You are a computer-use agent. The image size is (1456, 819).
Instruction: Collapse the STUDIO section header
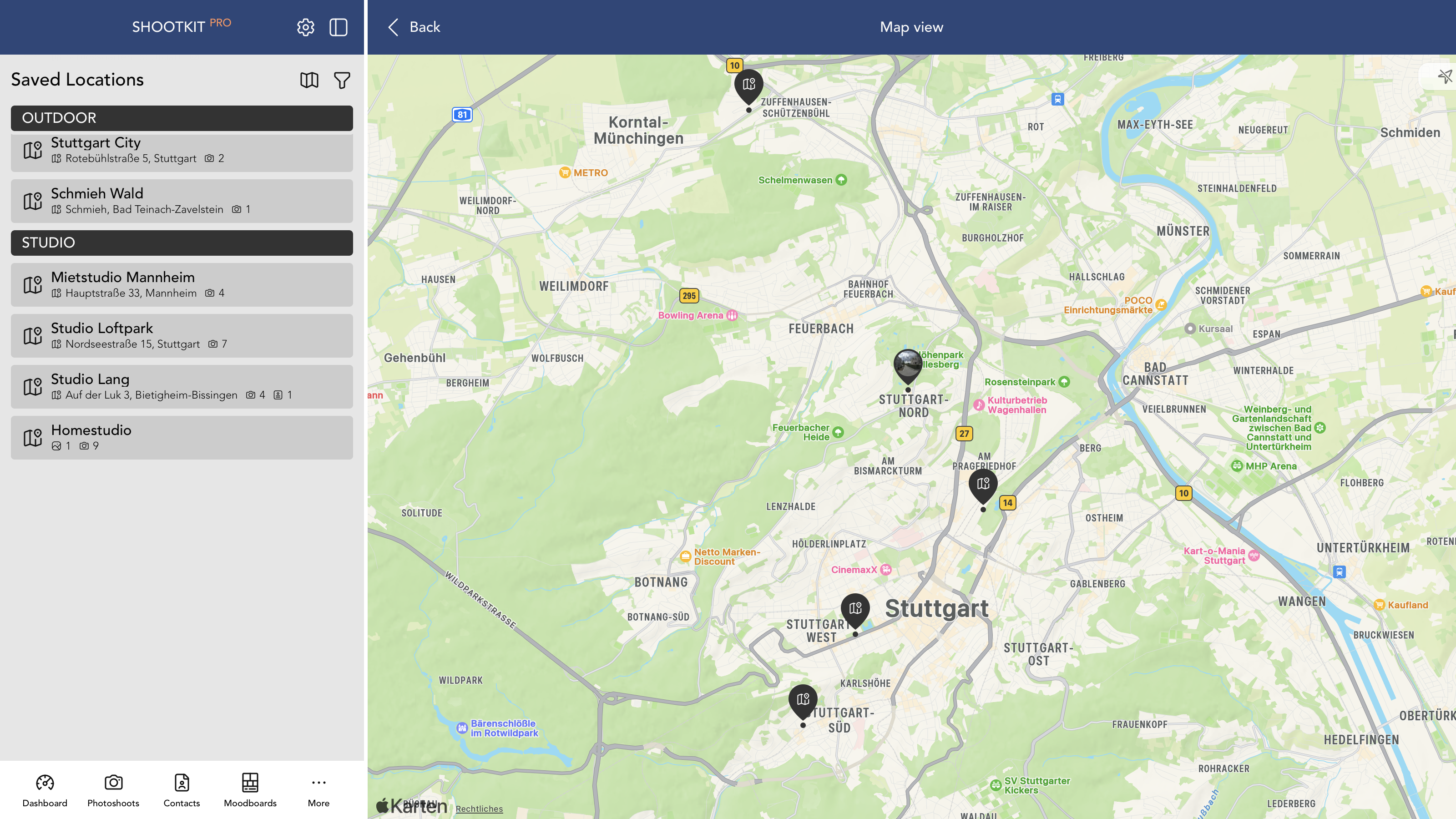coord(182,243)
